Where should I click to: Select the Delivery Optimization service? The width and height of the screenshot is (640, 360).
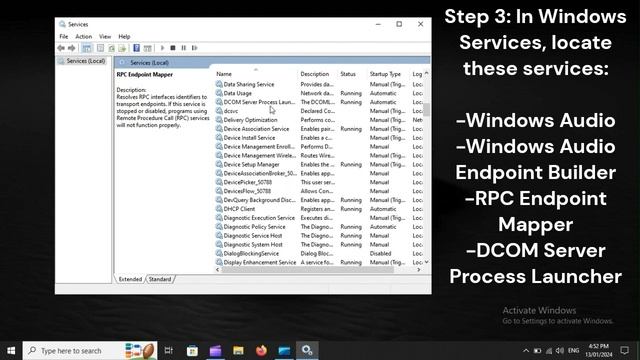(319, 120)
